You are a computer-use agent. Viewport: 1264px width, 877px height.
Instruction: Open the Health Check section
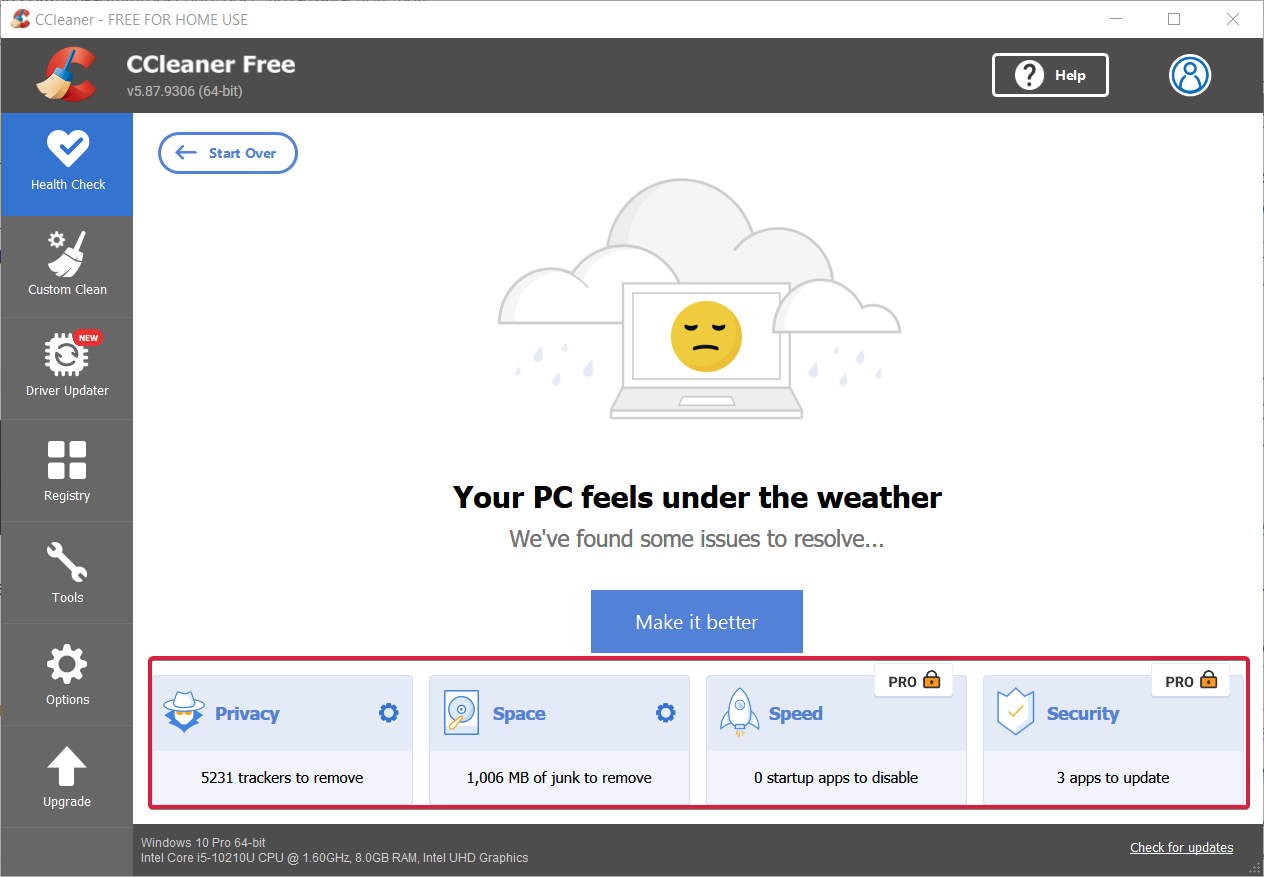pos(67,164)
